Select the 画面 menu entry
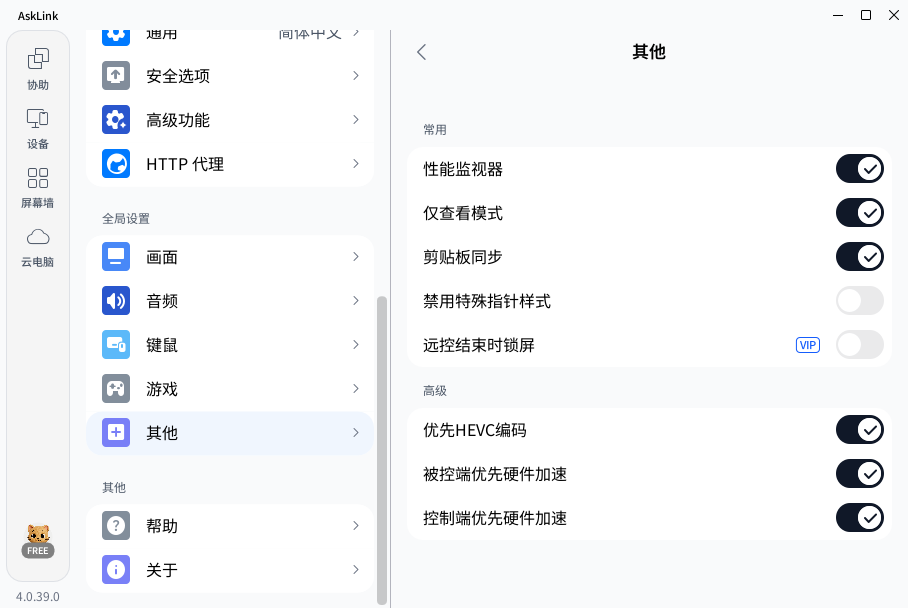908x608 pixels. [x=230, y=257]
